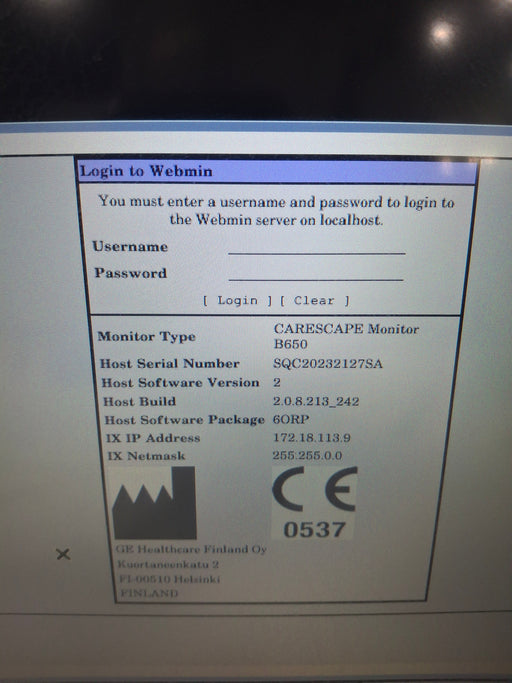Submit credentials with the Login button
This screenshot has height=683, width=512.
[x=237, y=301]
